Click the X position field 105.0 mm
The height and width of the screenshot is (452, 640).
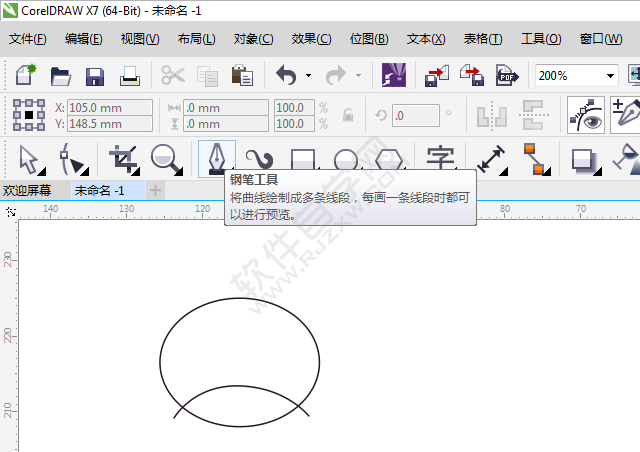pyautogui.click(x=110, y=108)
